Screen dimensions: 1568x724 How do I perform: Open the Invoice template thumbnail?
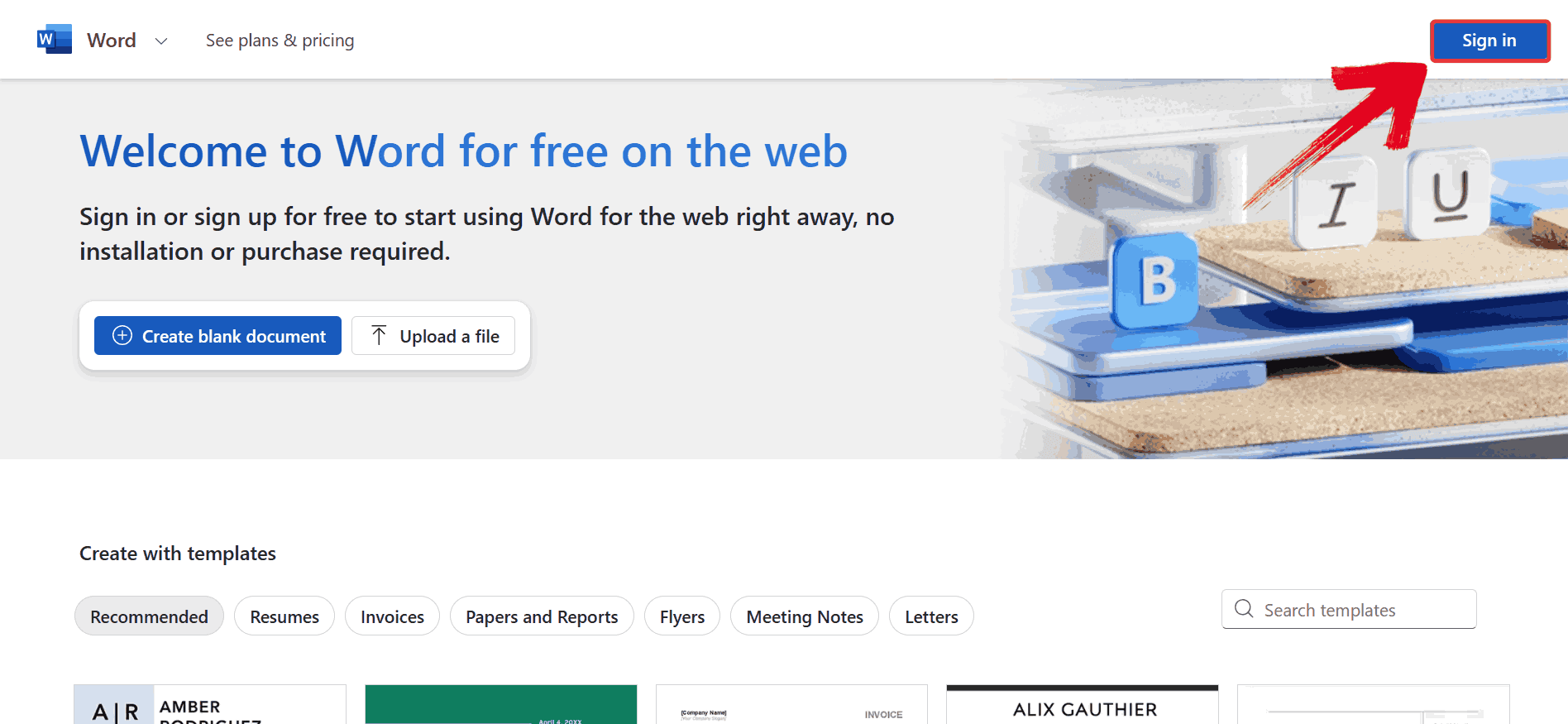tap(792, 704)
